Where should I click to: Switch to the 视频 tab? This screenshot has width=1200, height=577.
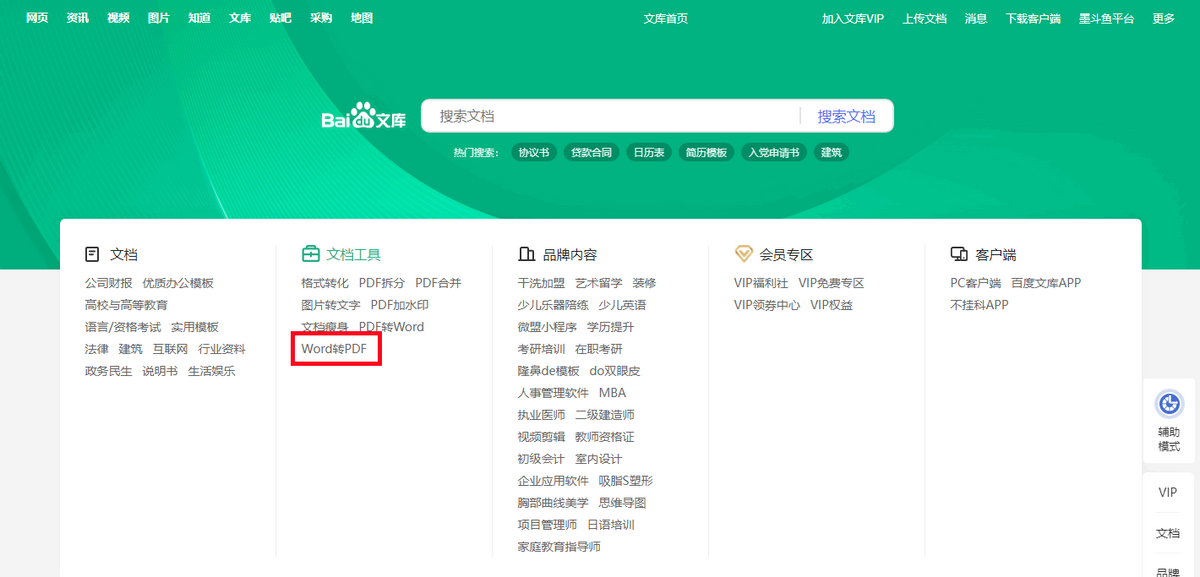[119, 17]
